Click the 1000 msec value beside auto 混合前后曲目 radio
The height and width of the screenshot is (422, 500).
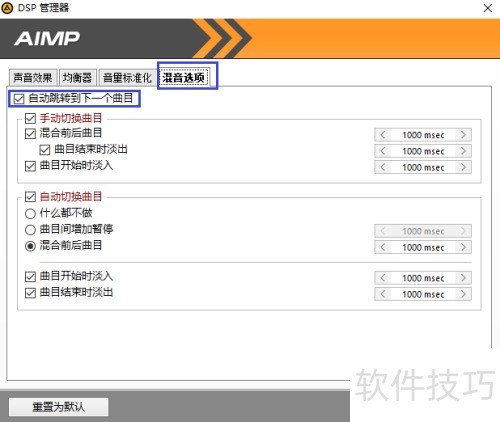tap(423, 247)
